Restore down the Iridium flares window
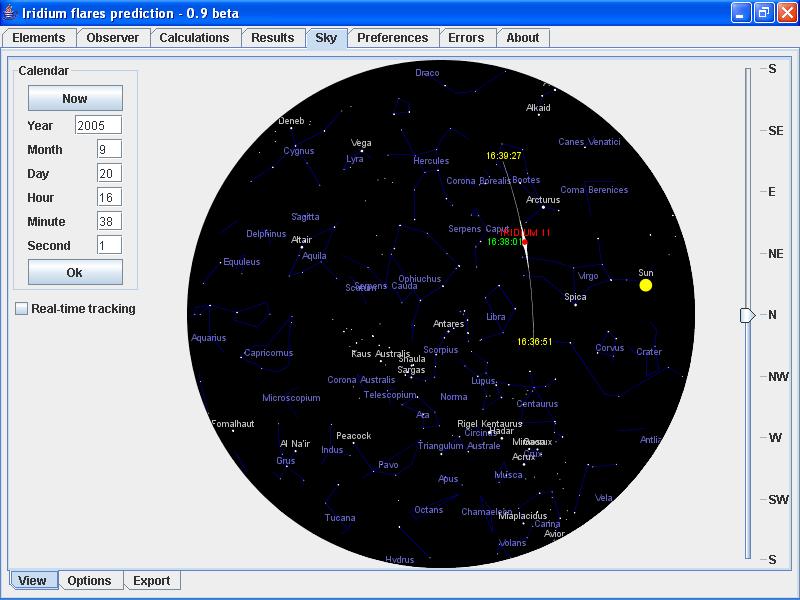 [764, 12]
